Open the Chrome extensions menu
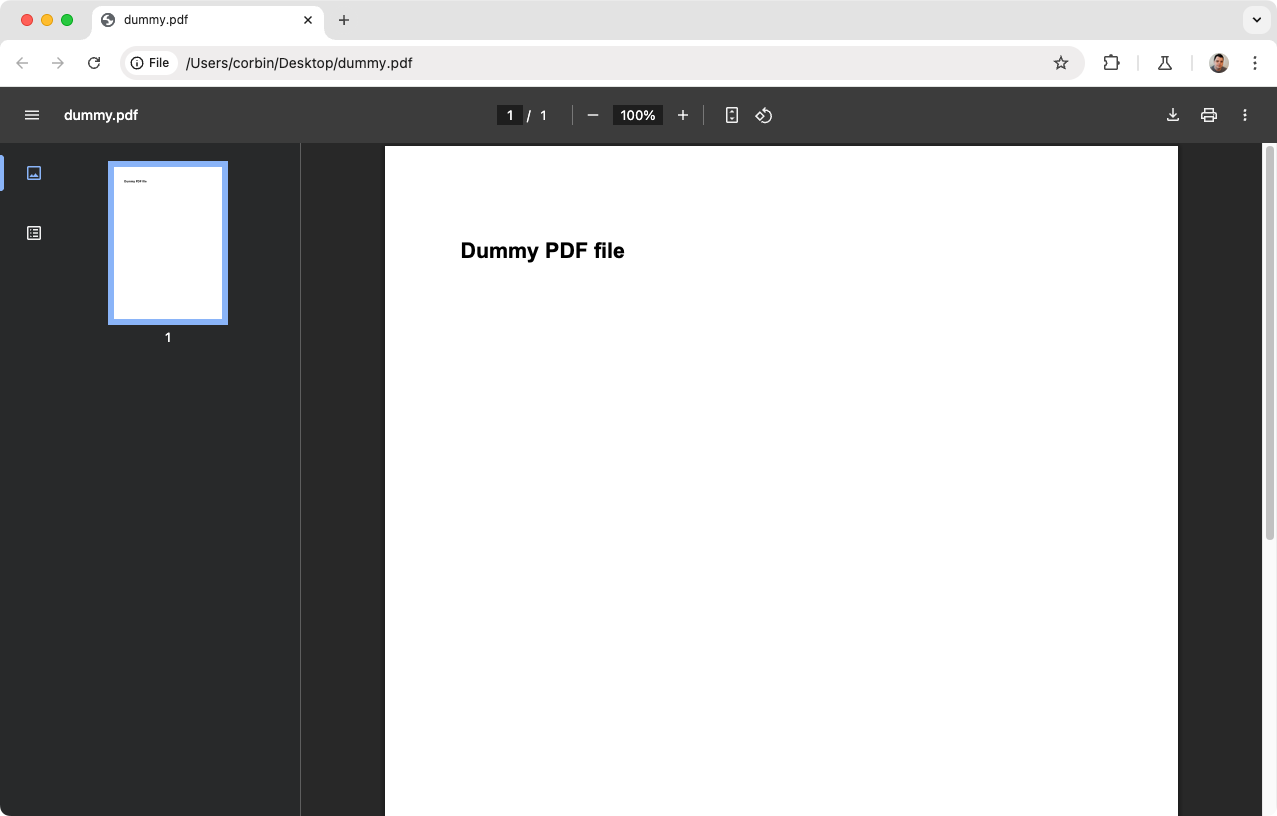 [1111, 63]
